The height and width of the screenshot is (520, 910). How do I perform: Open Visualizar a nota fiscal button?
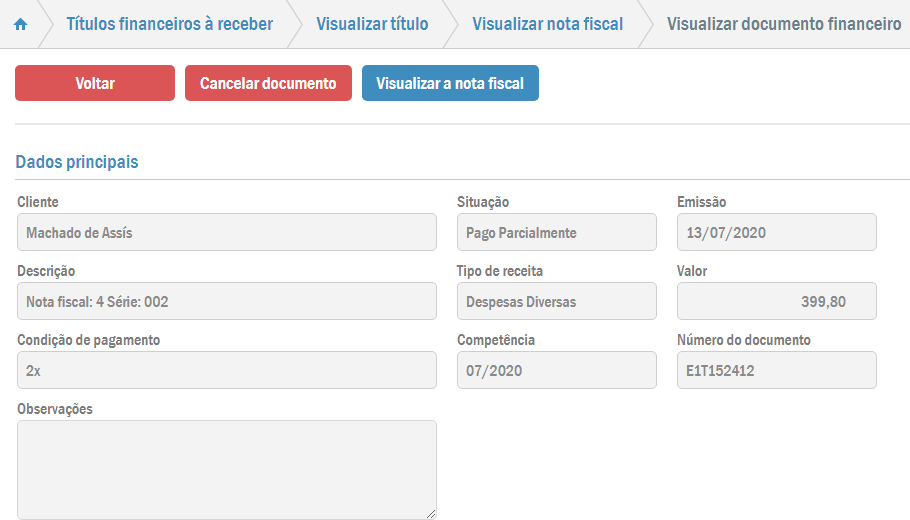(x=450, y=83)
